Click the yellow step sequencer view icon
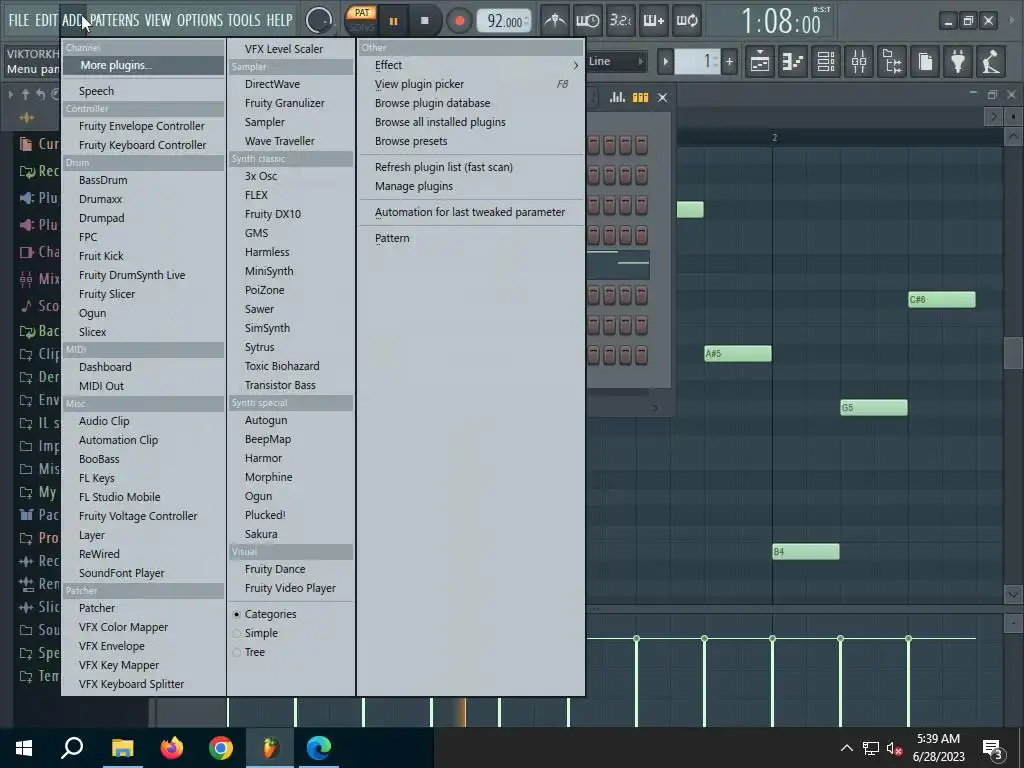 [x=640, y=97]
